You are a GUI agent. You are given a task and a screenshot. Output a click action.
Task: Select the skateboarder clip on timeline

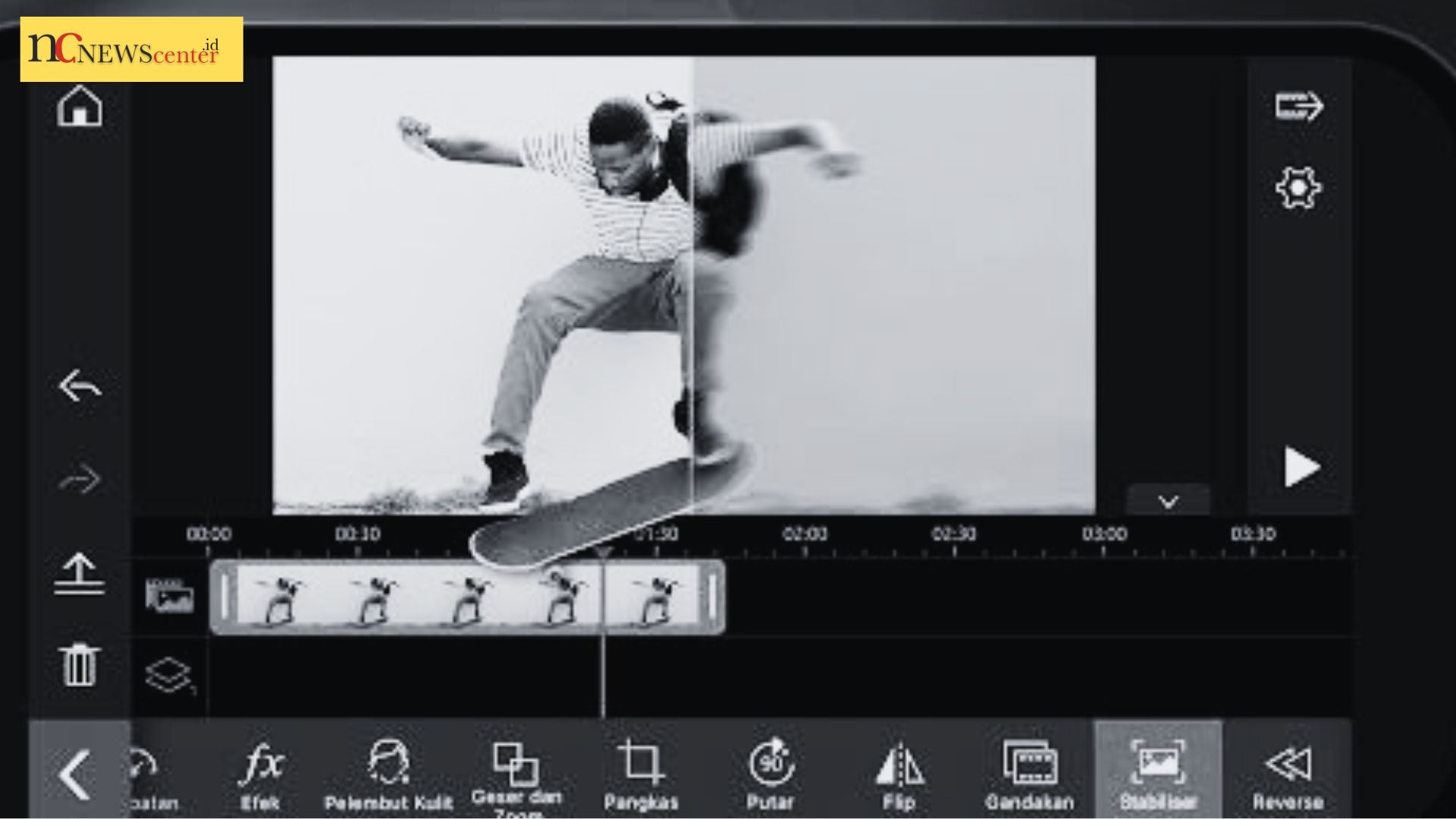pyautogui.click(x=467, y=597)
